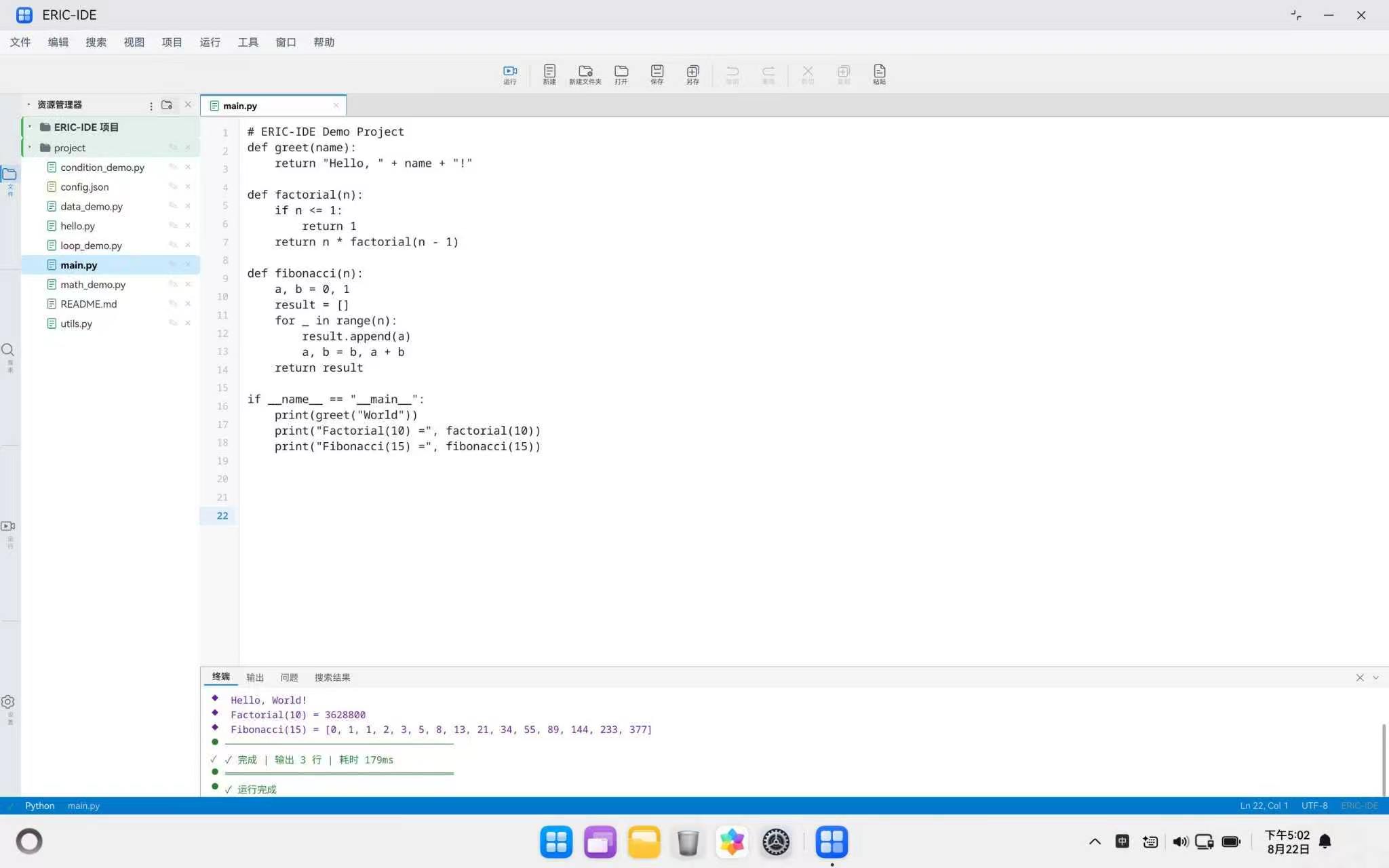Close the 资源管理器 panel
Image resolution: width=1389 pixels, height=868 pixels.
point(188,104)
